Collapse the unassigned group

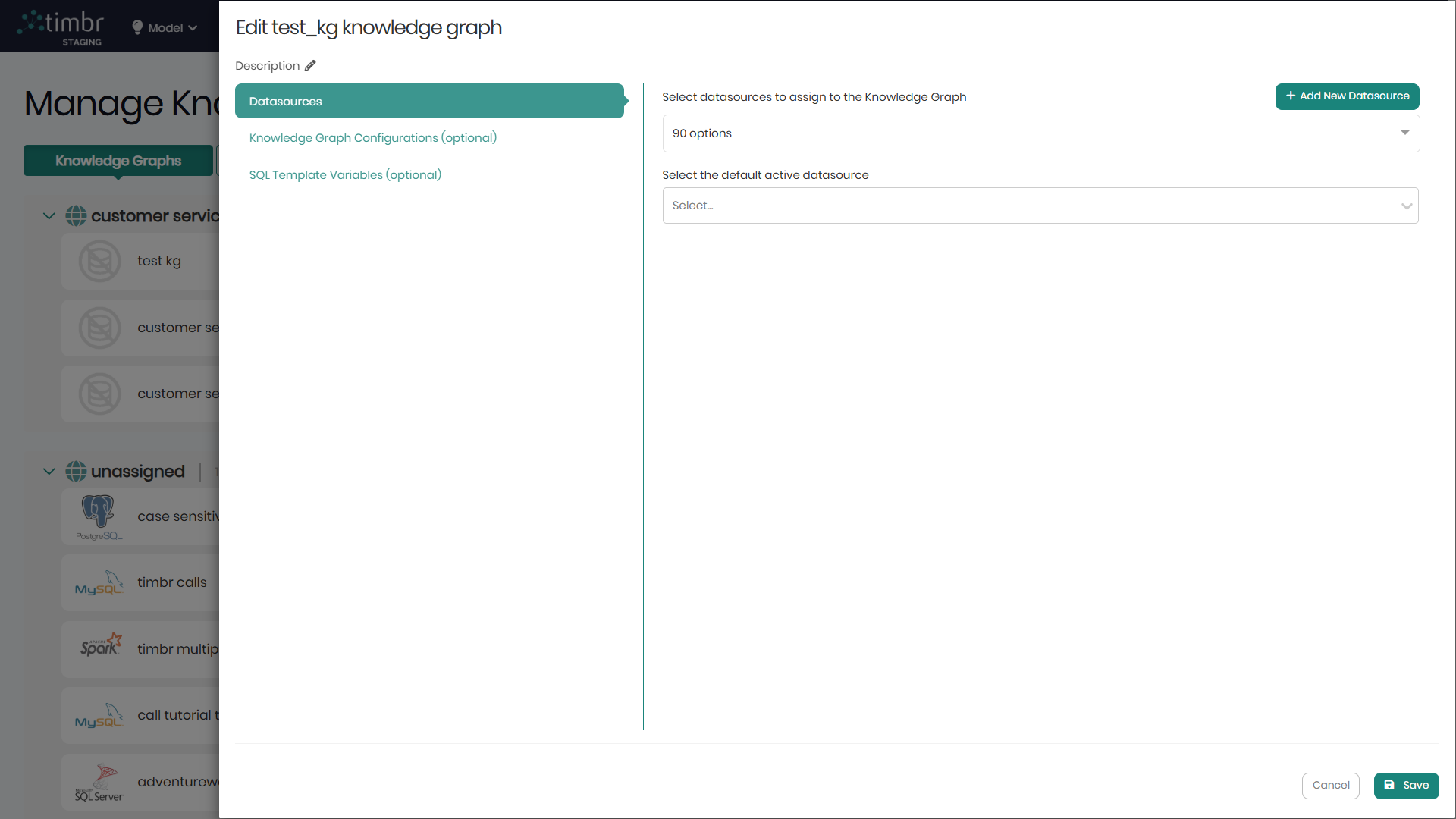pyautogui.click(x=49, y=472)
